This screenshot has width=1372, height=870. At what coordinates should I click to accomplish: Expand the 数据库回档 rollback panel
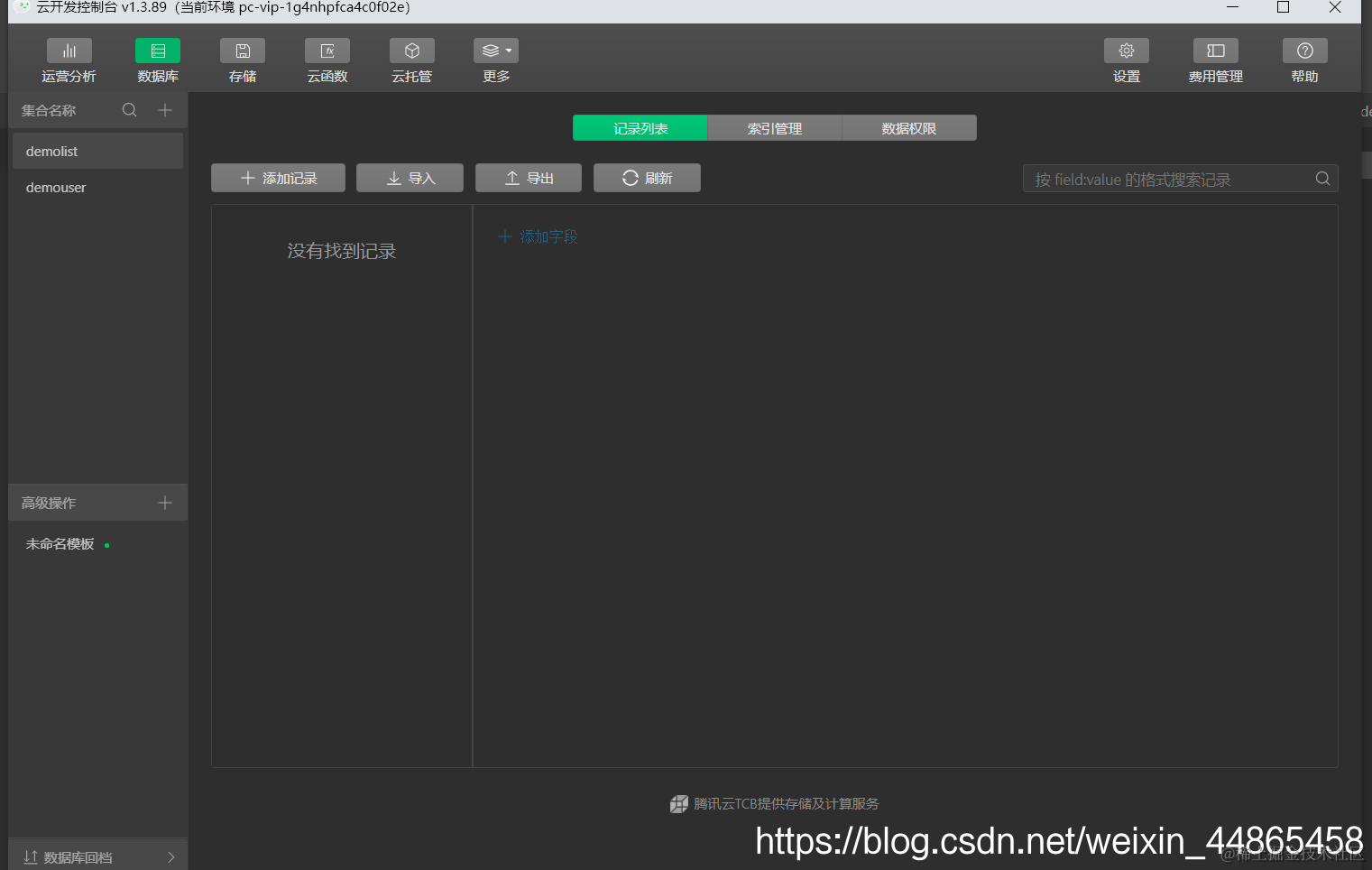click(x=97, y=856)
